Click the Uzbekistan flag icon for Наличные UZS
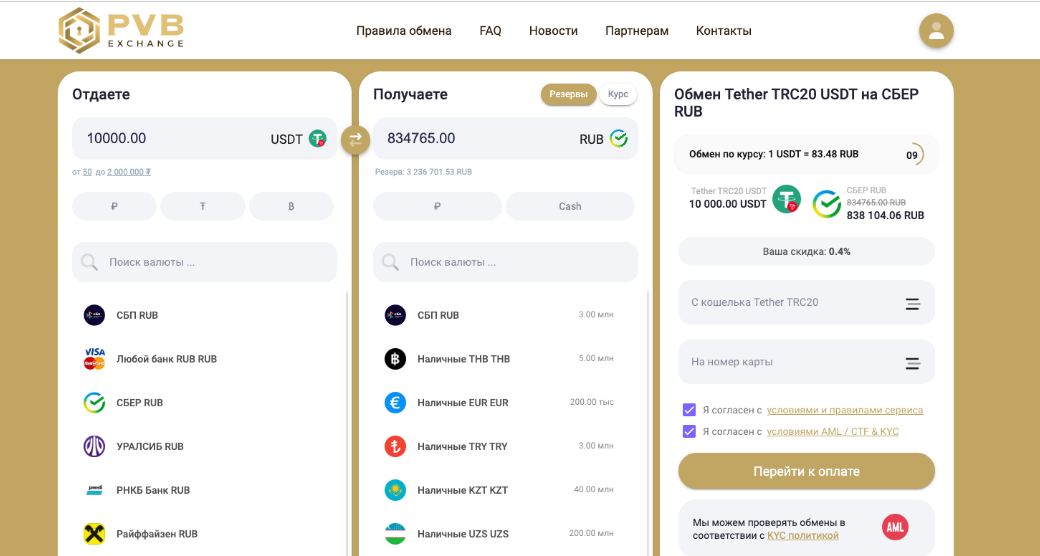Viewport: 1040px width, 556px height. [x=395, y=534]
